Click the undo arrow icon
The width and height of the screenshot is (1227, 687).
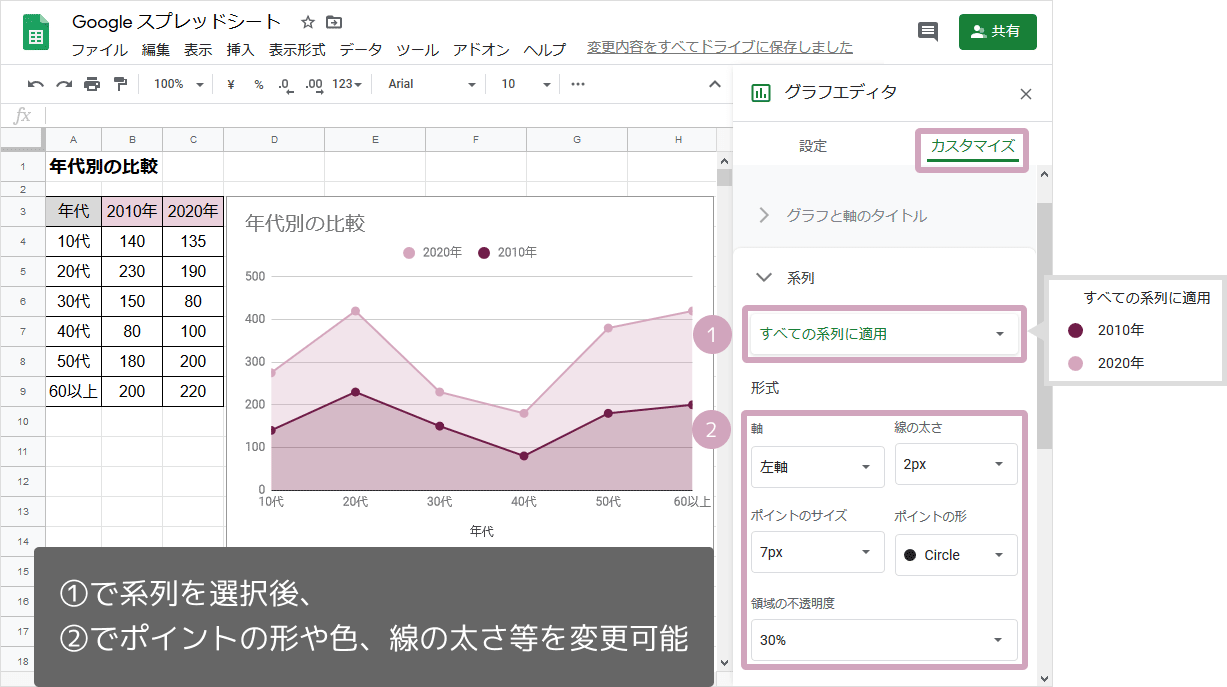point(35,85)
